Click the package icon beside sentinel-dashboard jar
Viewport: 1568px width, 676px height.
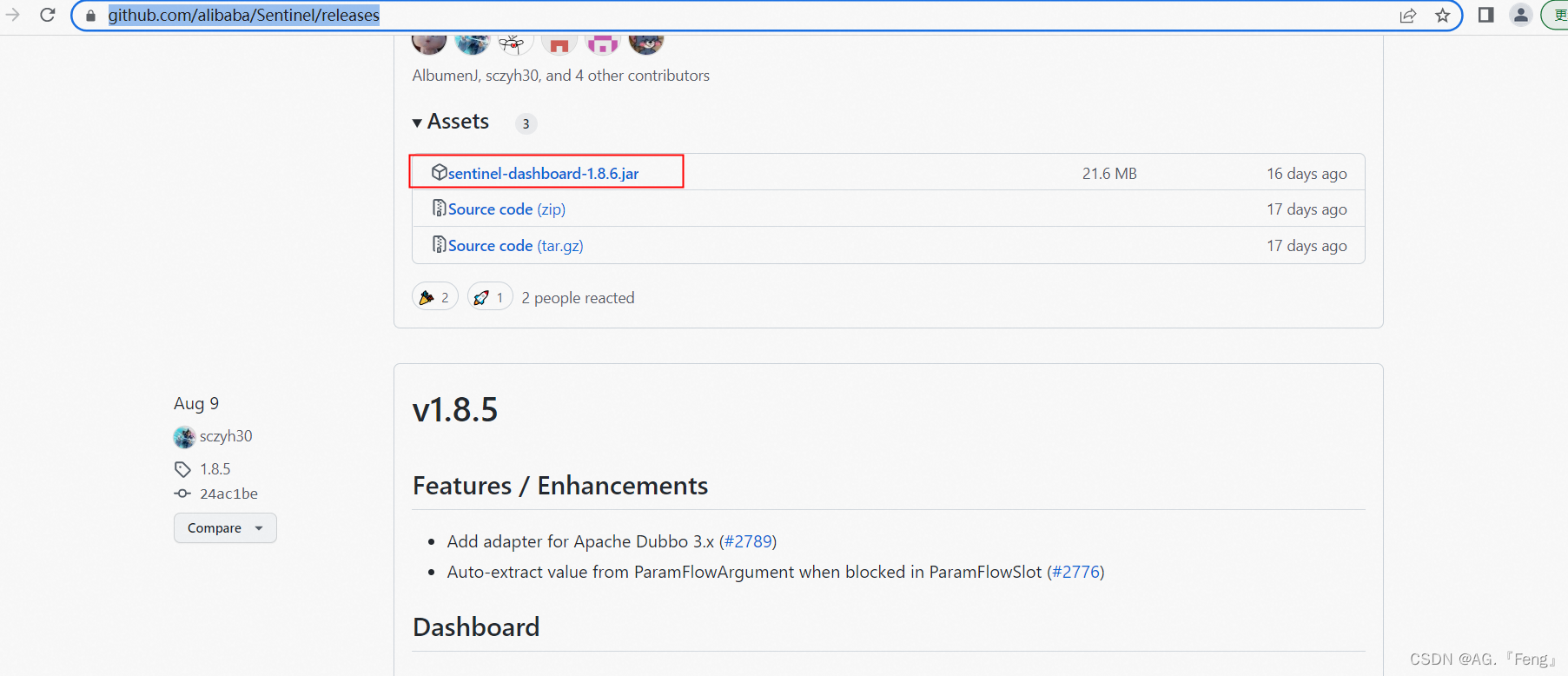[x=440, y=172]
